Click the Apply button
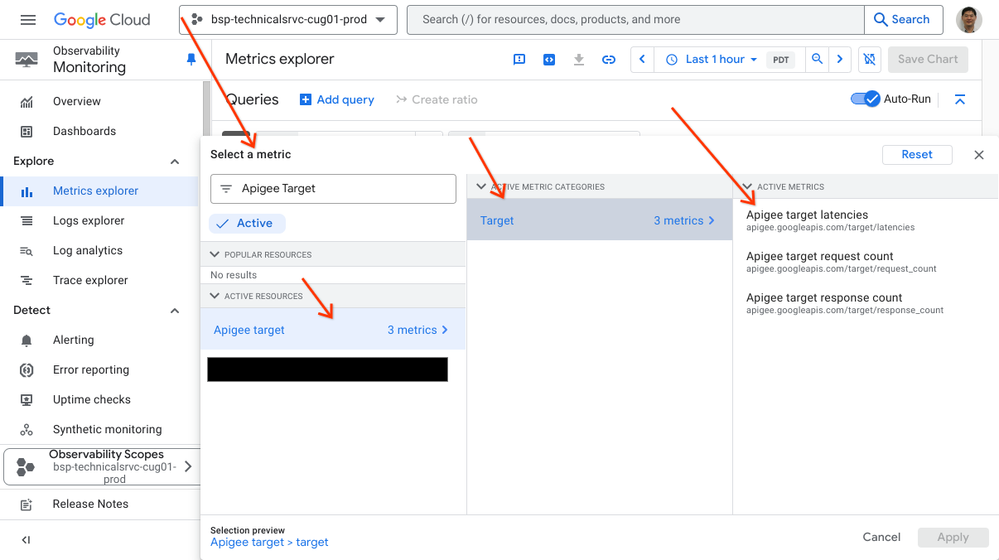The image size is (999, 560). click(952, 538)
